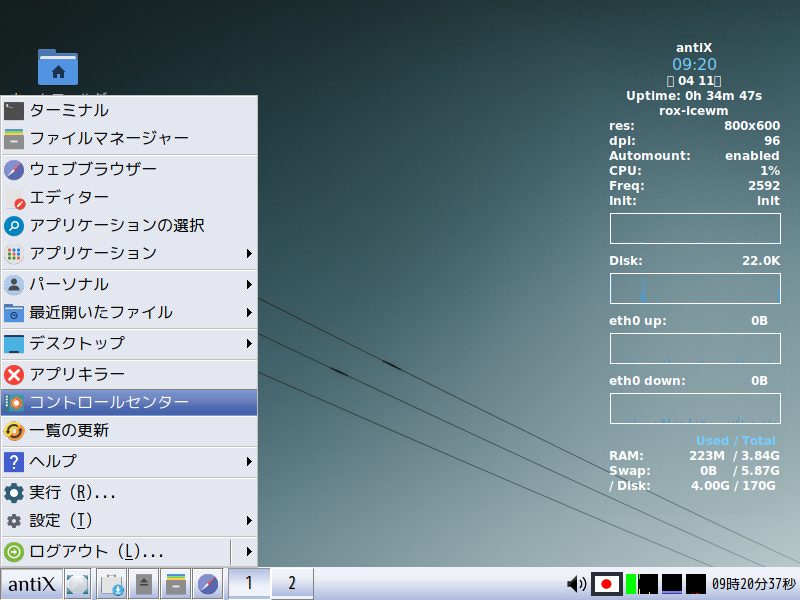
Task: Click the eject/unmount taskbar icon
Action: click(144, 584)
